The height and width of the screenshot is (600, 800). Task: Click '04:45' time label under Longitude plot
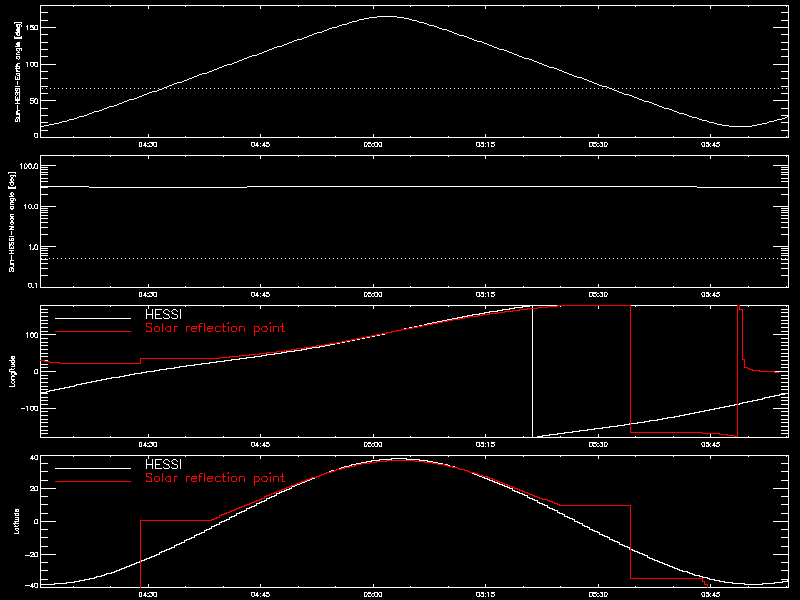260,444
